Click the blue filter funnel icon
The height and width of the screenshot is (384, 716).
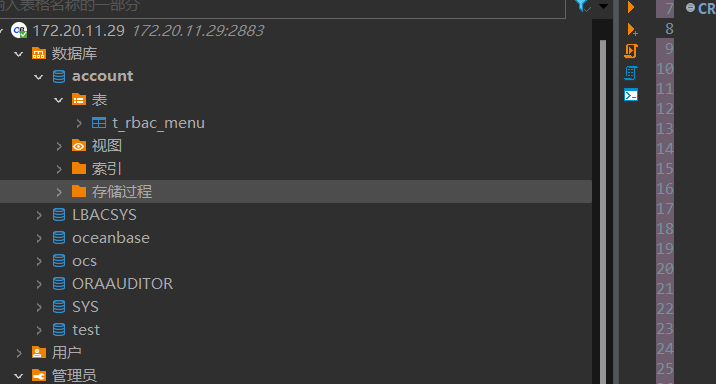[x=582, y=6]
